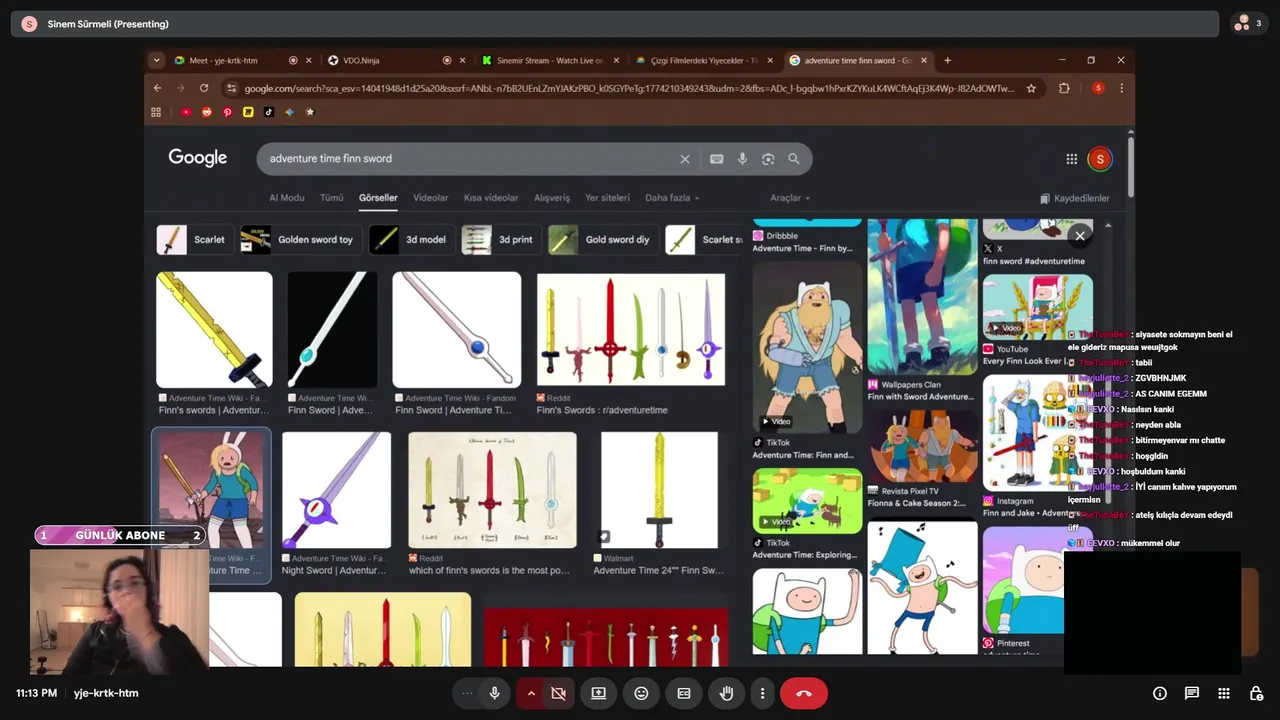The image size is (1280, 720).
Task: Open TikTok bookmark in bookmarks bar
Action: click(269, 112)
